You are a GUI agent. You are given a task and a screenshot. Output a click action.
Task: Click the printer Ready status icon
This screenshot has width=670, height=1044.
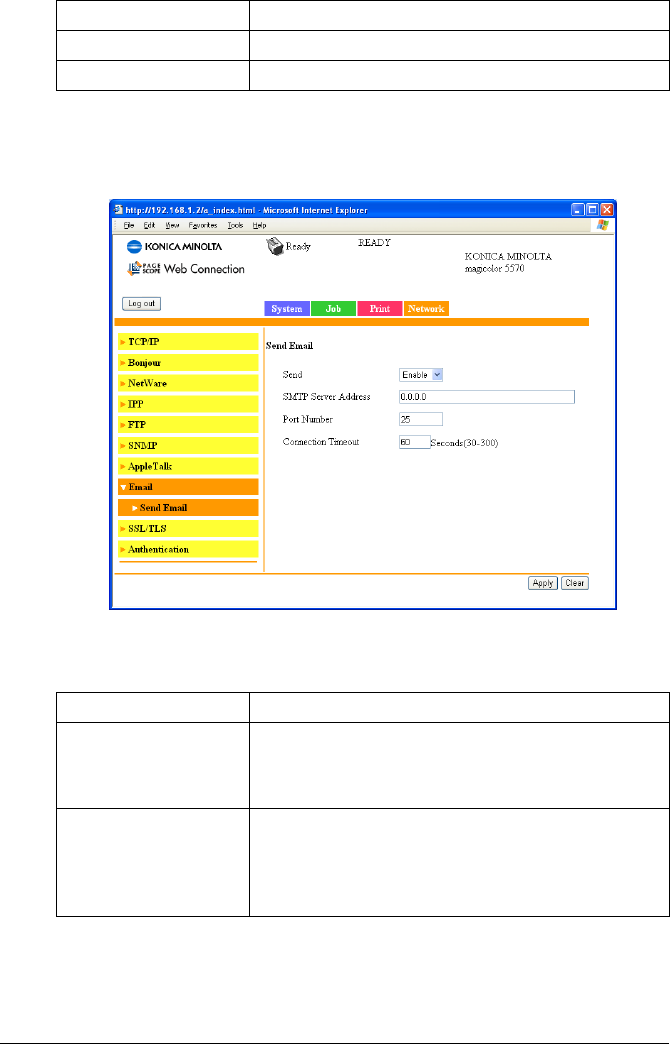click(x=276, y=246)
